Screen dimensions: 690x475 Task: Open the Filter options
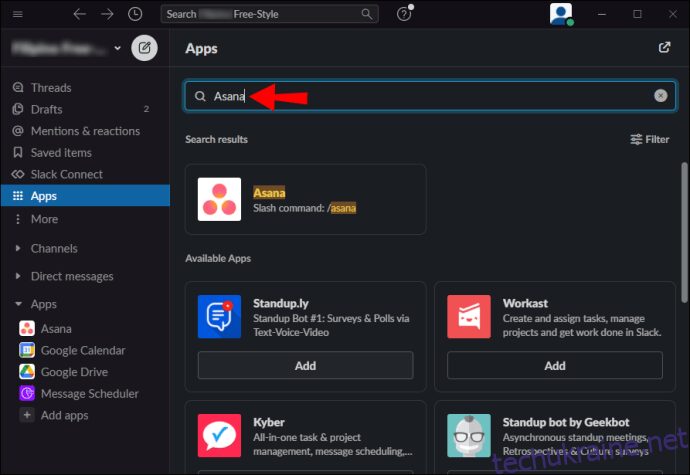pos(650,140)
